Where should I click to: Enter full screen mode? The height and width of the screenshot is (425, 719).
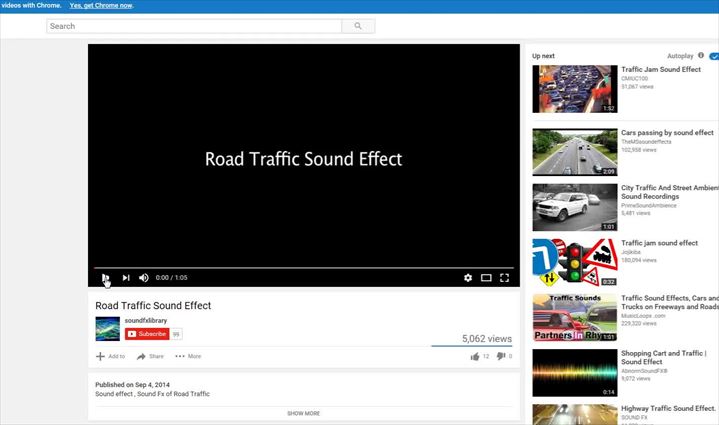click(x=504, y=278)
